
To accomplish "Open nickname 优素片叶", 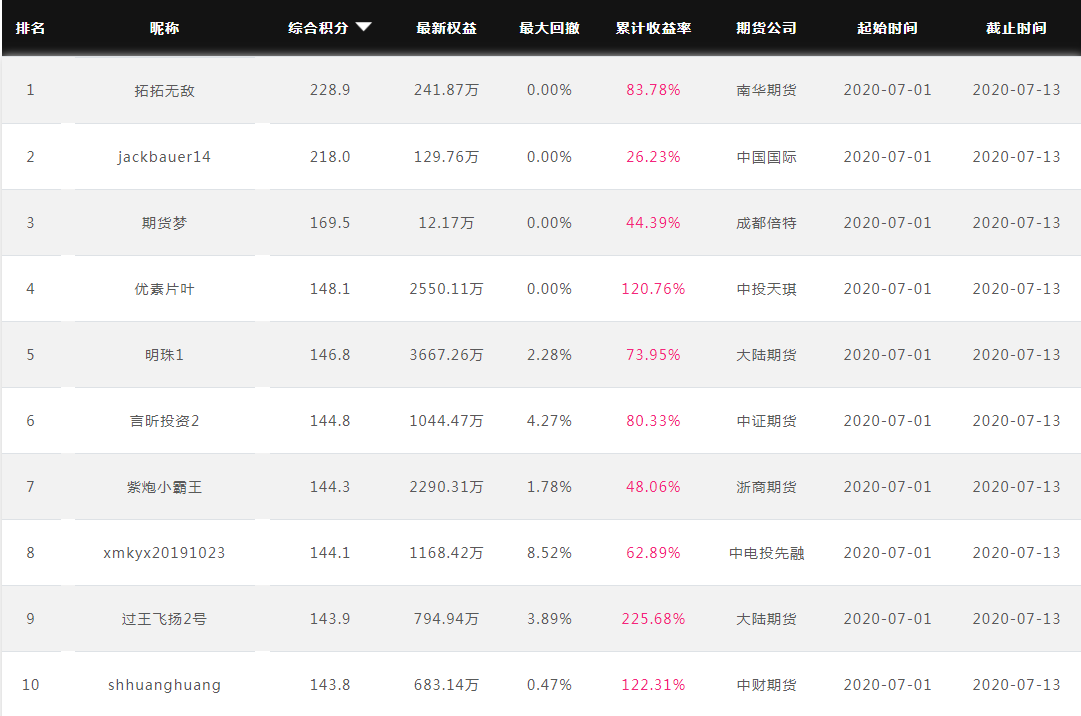I will 164,289.
